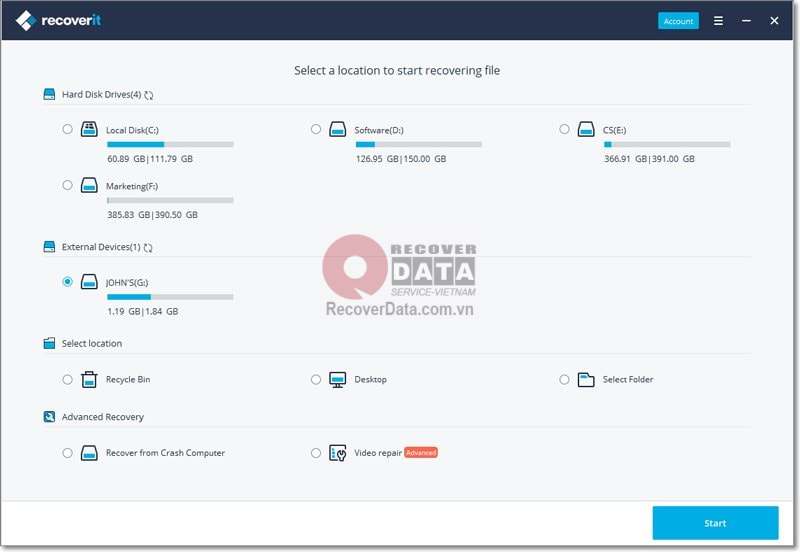Click the 385.83 GB|390.50 GB size text
Image resolution: width=800 pixels, height=552 pixels.
(x=153, y=215)
